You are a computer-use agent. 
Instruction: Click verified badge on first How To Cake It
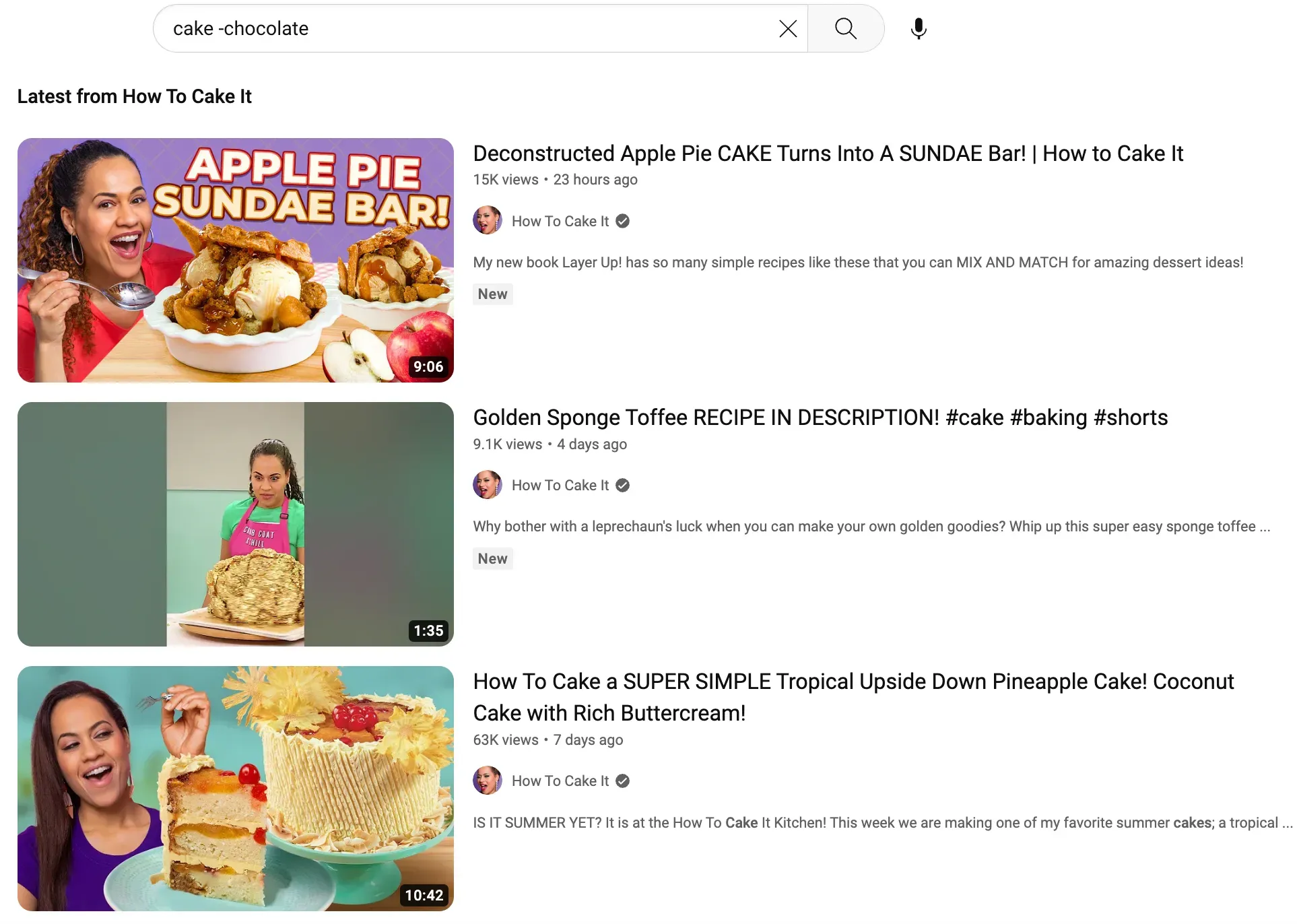(x=623, y=221)
